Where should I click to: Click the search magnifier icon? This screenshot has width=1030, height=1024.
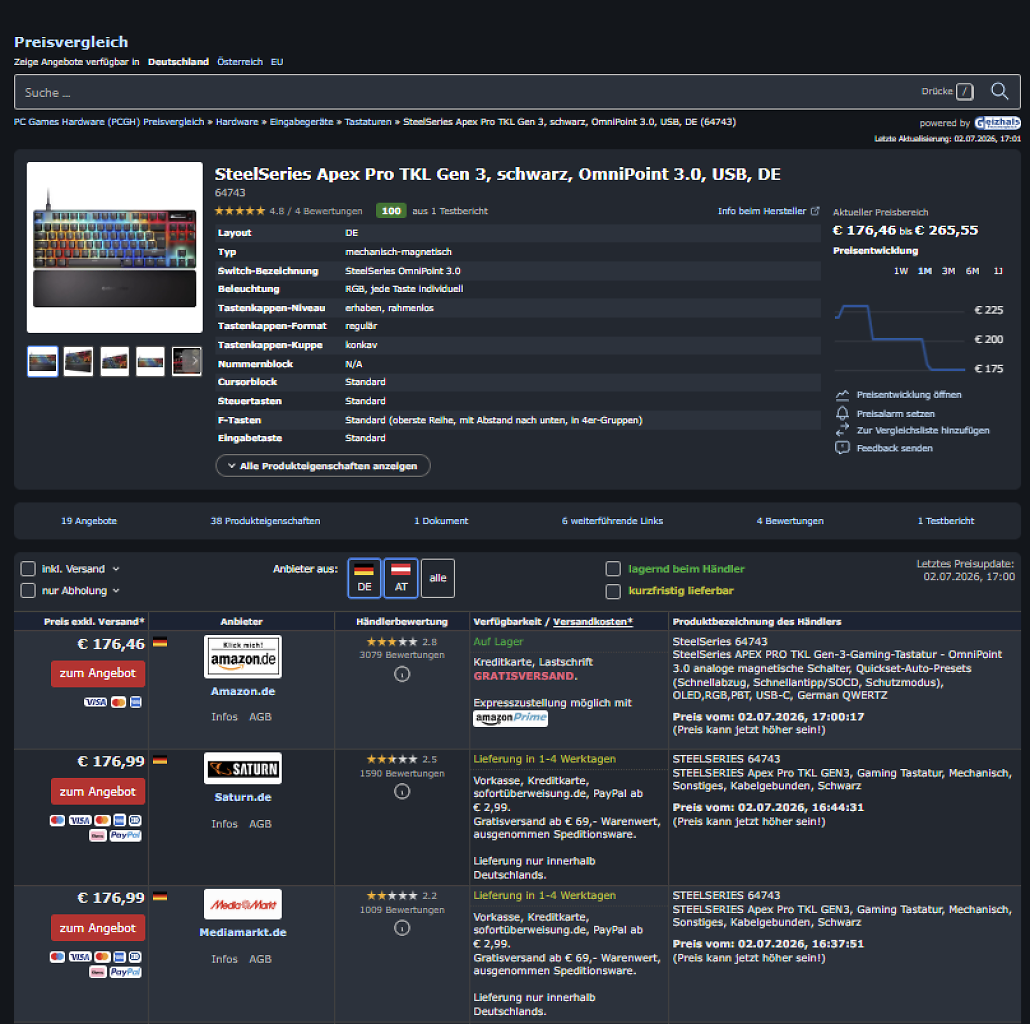click(x=999, y=91)
